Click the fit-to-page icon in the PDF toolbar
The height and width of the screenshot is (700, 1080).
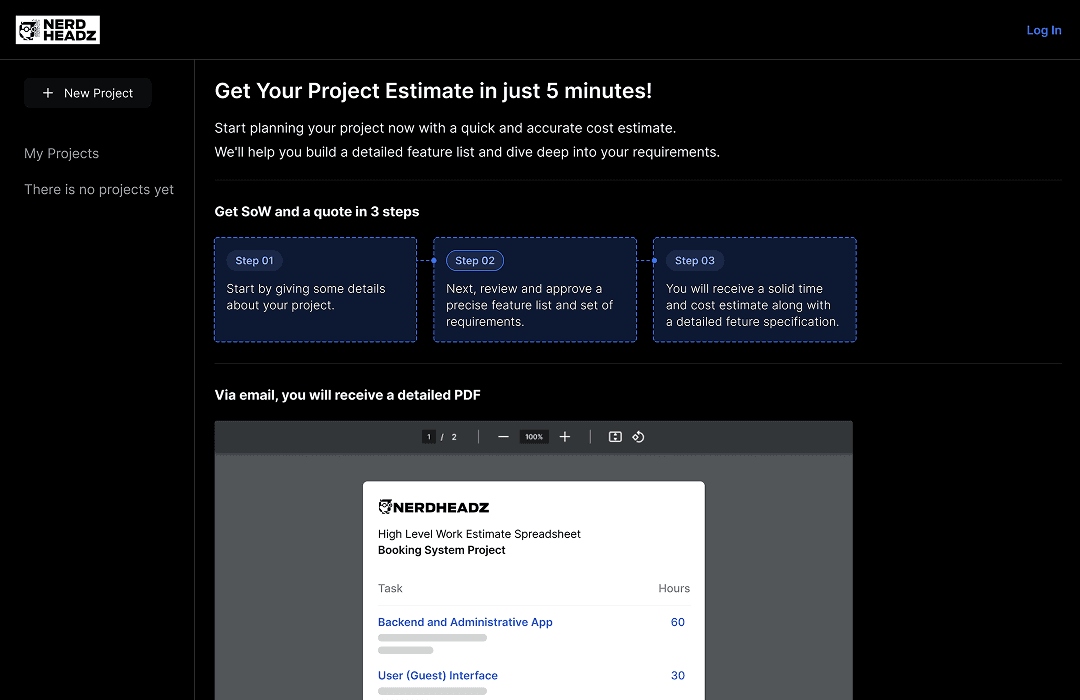click(x=615, y=437)
